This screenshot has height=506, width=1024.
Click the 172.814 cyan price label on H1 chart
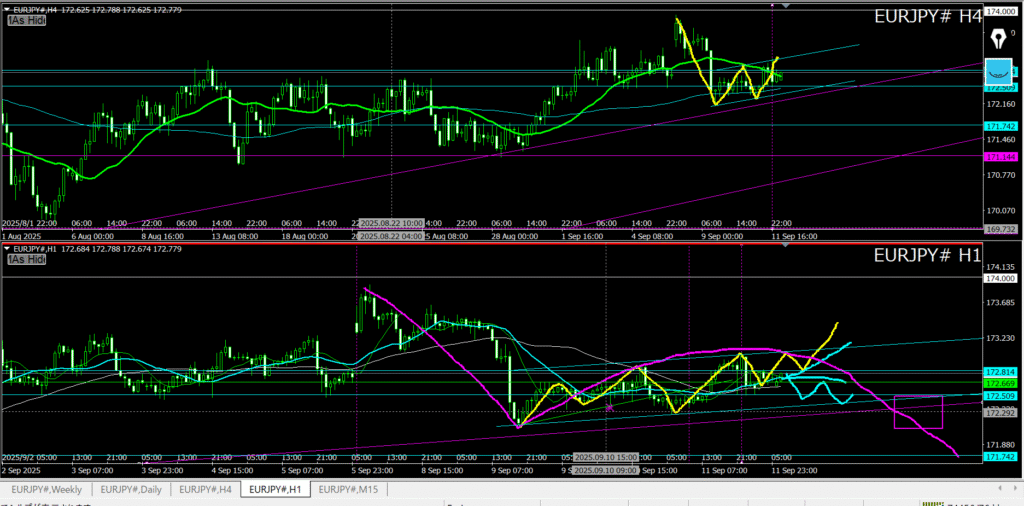(999, 372)
